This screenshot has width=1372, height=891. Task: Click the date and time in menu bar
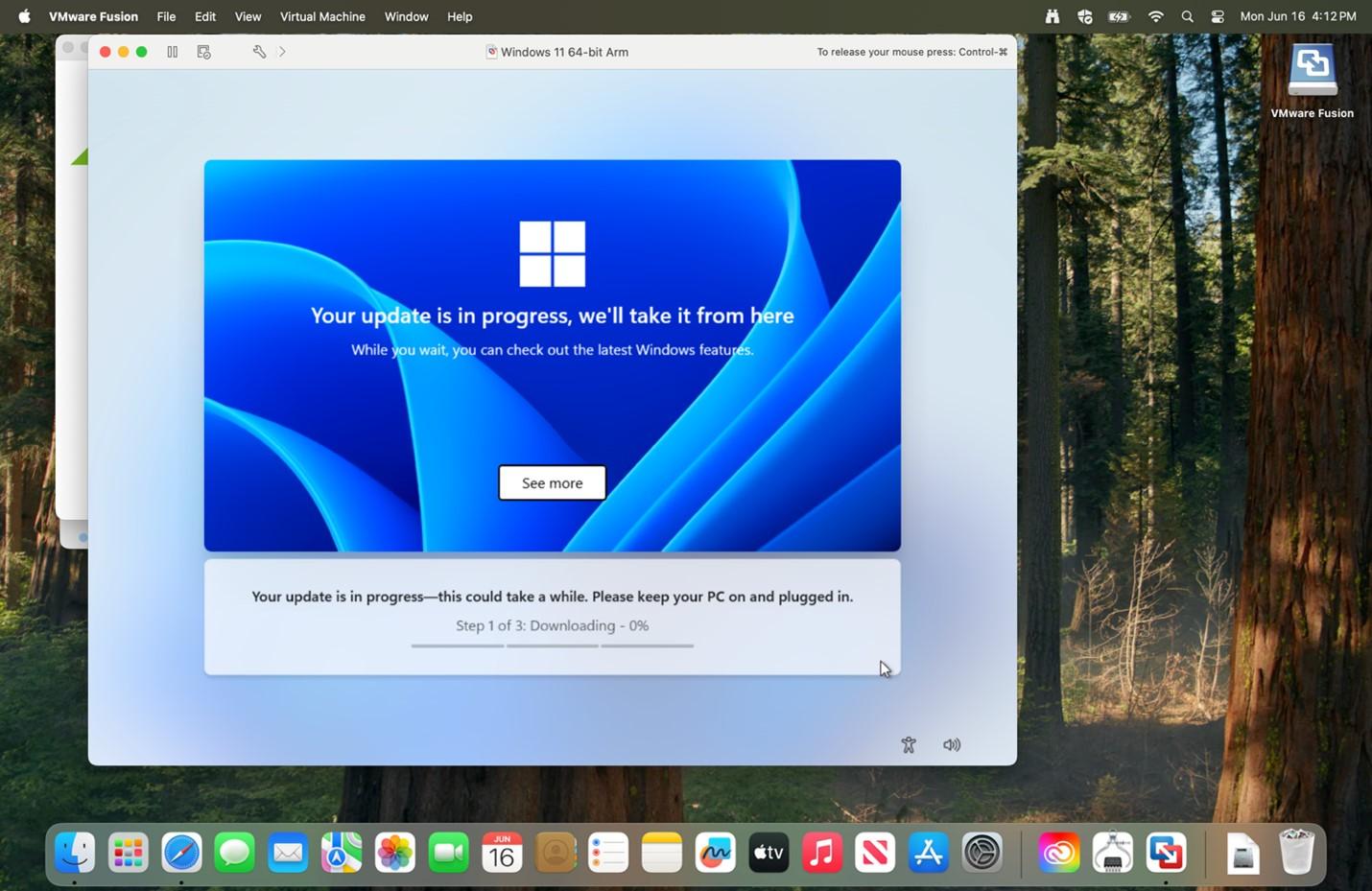point(1298,16)
